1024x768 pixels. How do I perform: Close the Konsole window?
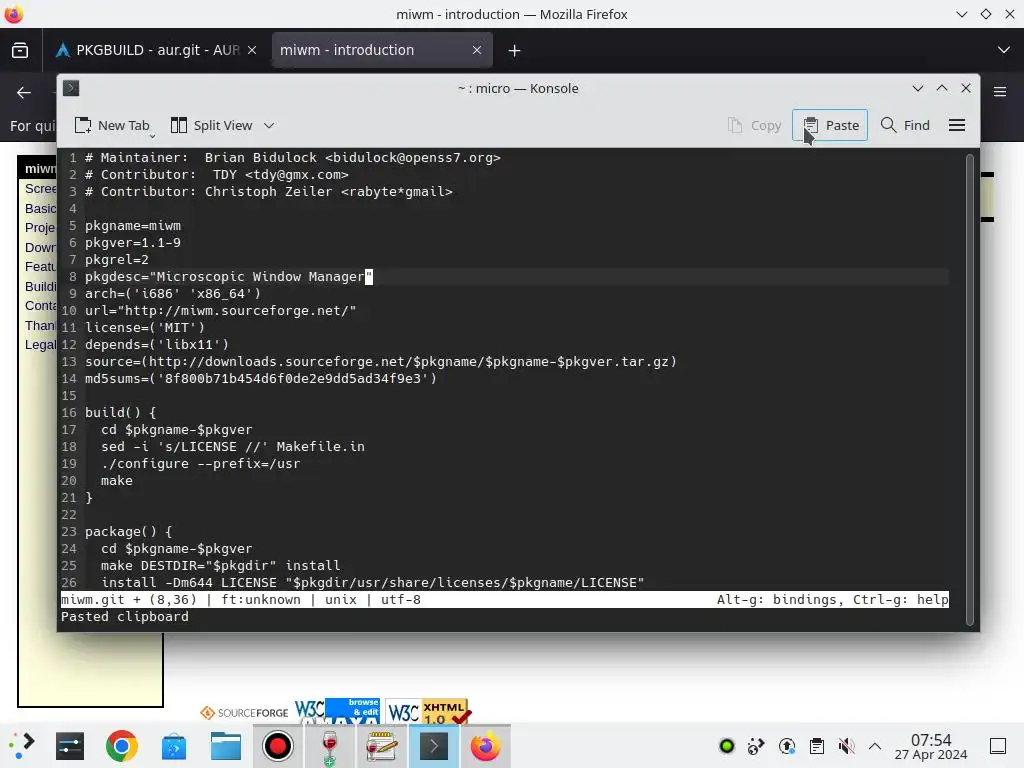(966, 88)
